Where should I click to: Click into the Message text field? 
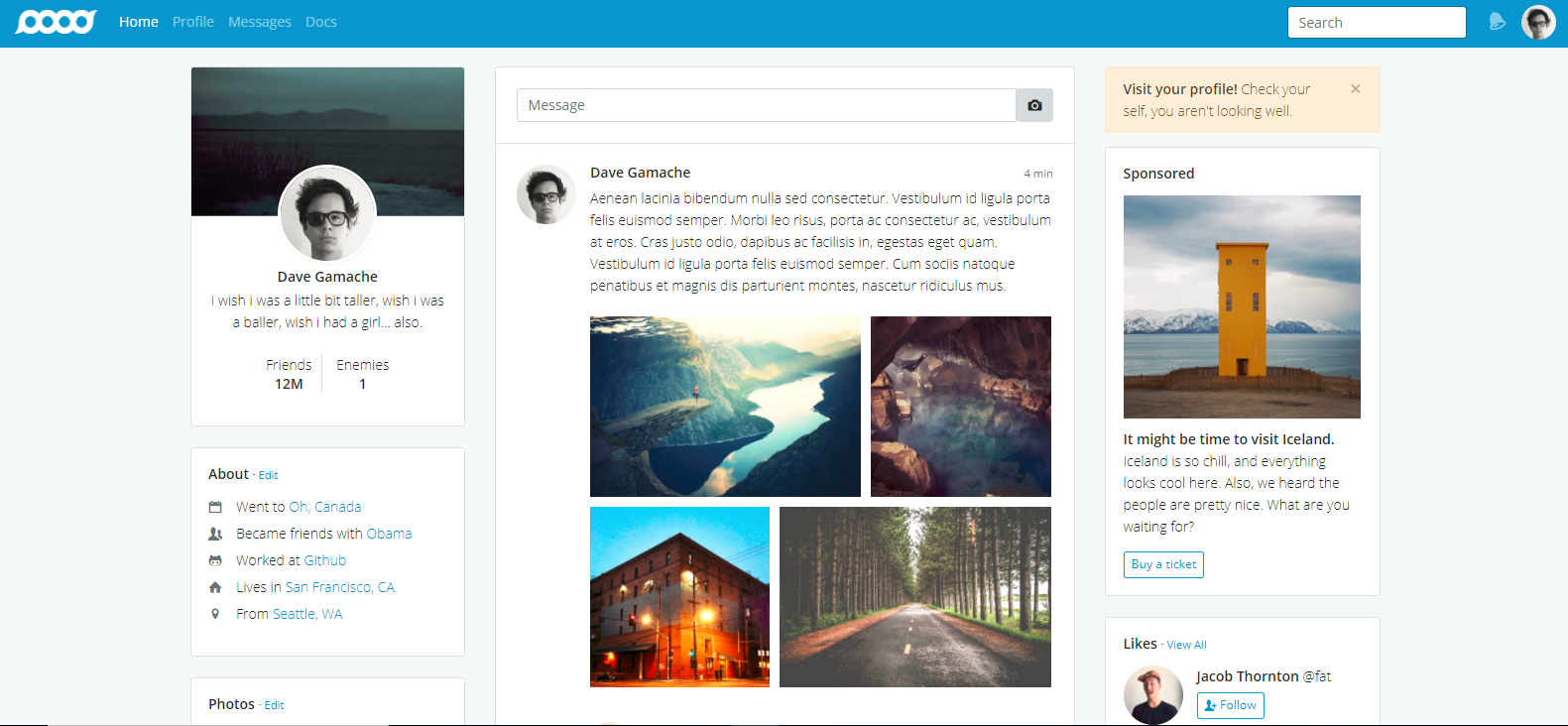point(766,105)
